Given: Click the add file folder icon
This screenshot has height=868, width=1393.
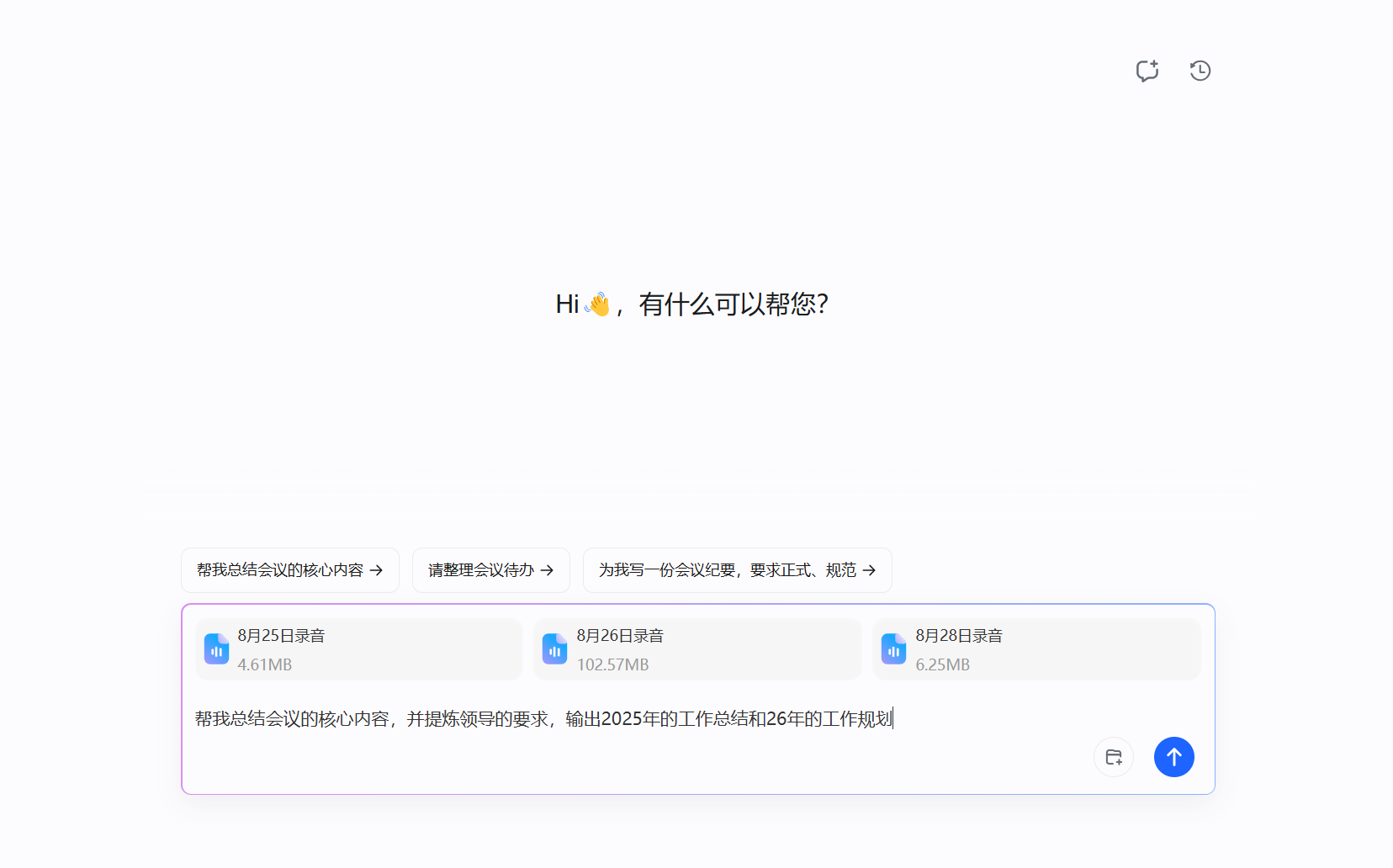Looking at the screenshot, I should point(1113,757).
